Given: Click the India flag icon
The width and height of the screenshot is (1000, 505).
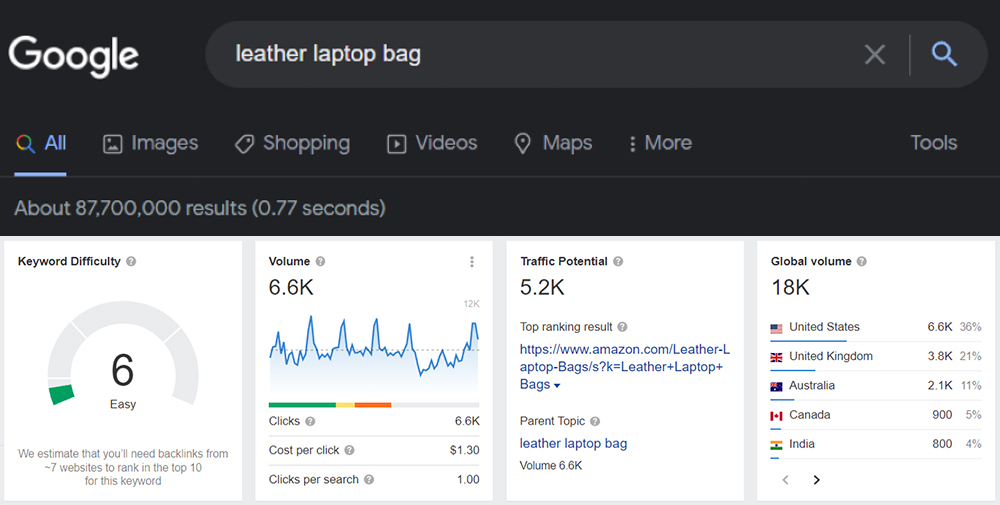Looking at the screenshot, I should 776,446.
